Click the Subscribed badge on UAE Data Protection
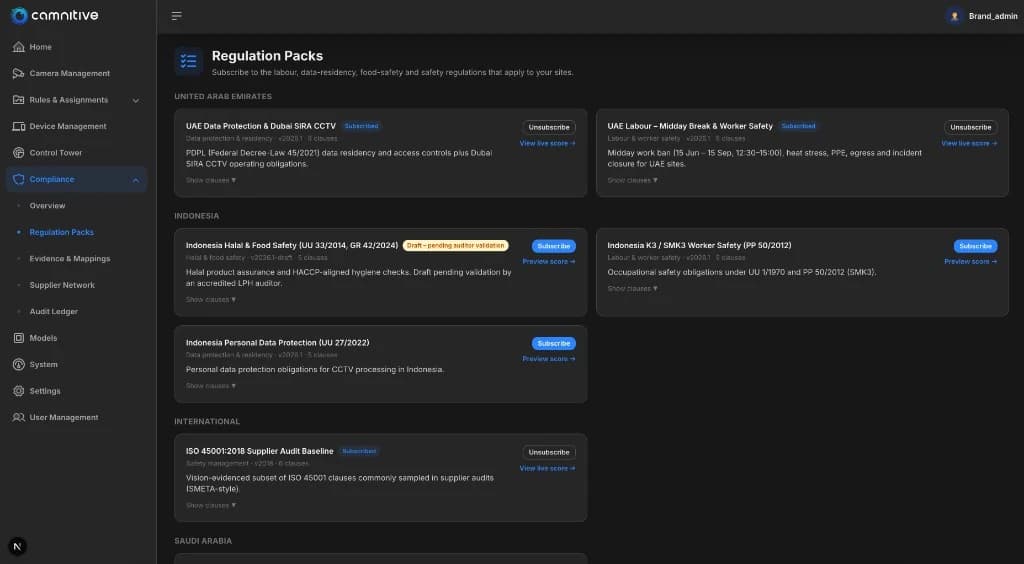 click(361, 126)
